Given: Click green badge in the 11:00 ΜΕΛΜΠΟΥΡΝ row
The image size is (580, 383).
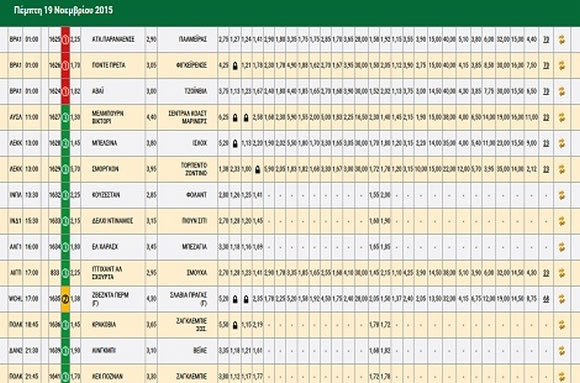Looking at the screenshot, I should 65,117.
